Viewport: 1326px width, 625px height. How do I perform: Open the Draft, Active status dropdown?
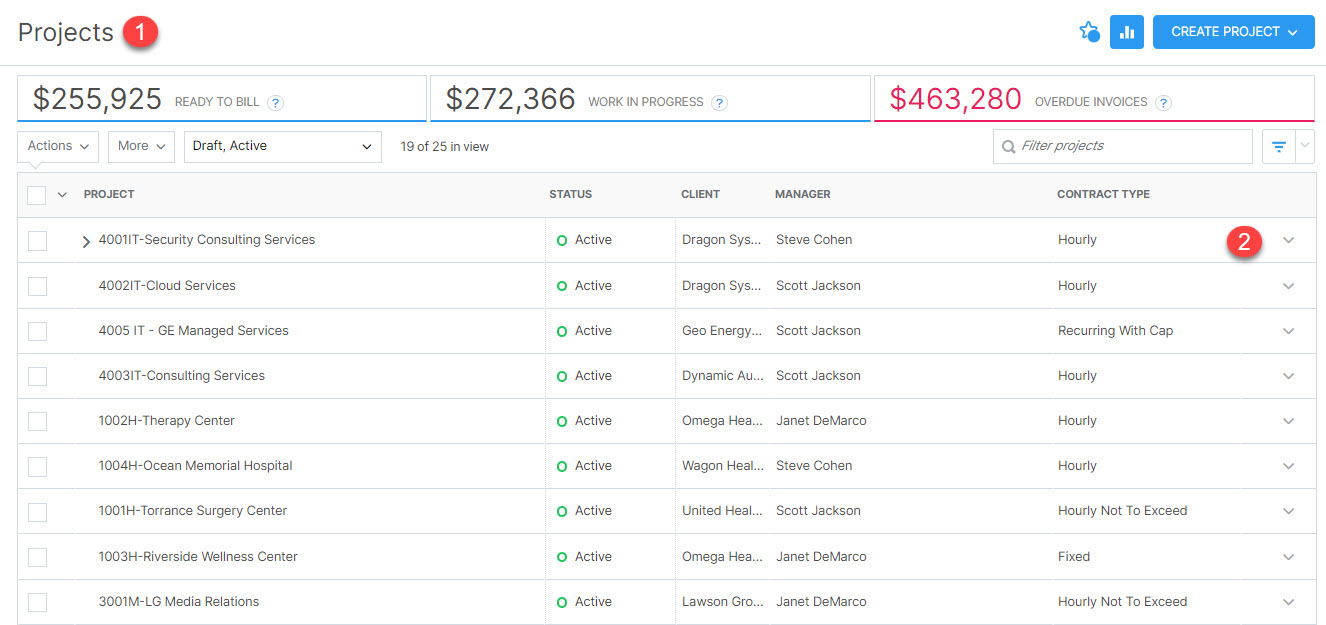[x=282, y=146]
